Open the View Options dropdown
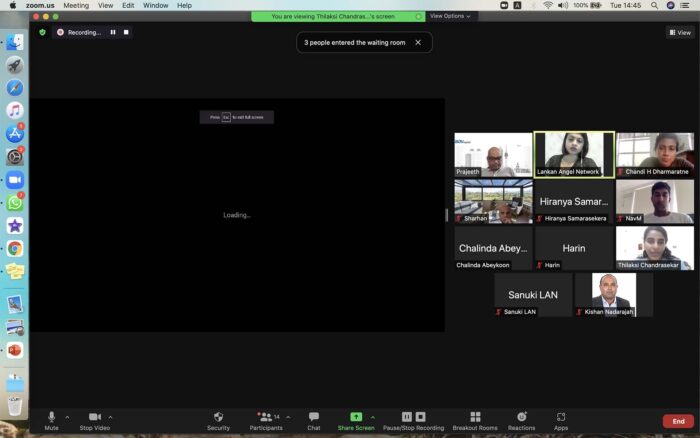The image size is (700, 438). click(450, 16)
